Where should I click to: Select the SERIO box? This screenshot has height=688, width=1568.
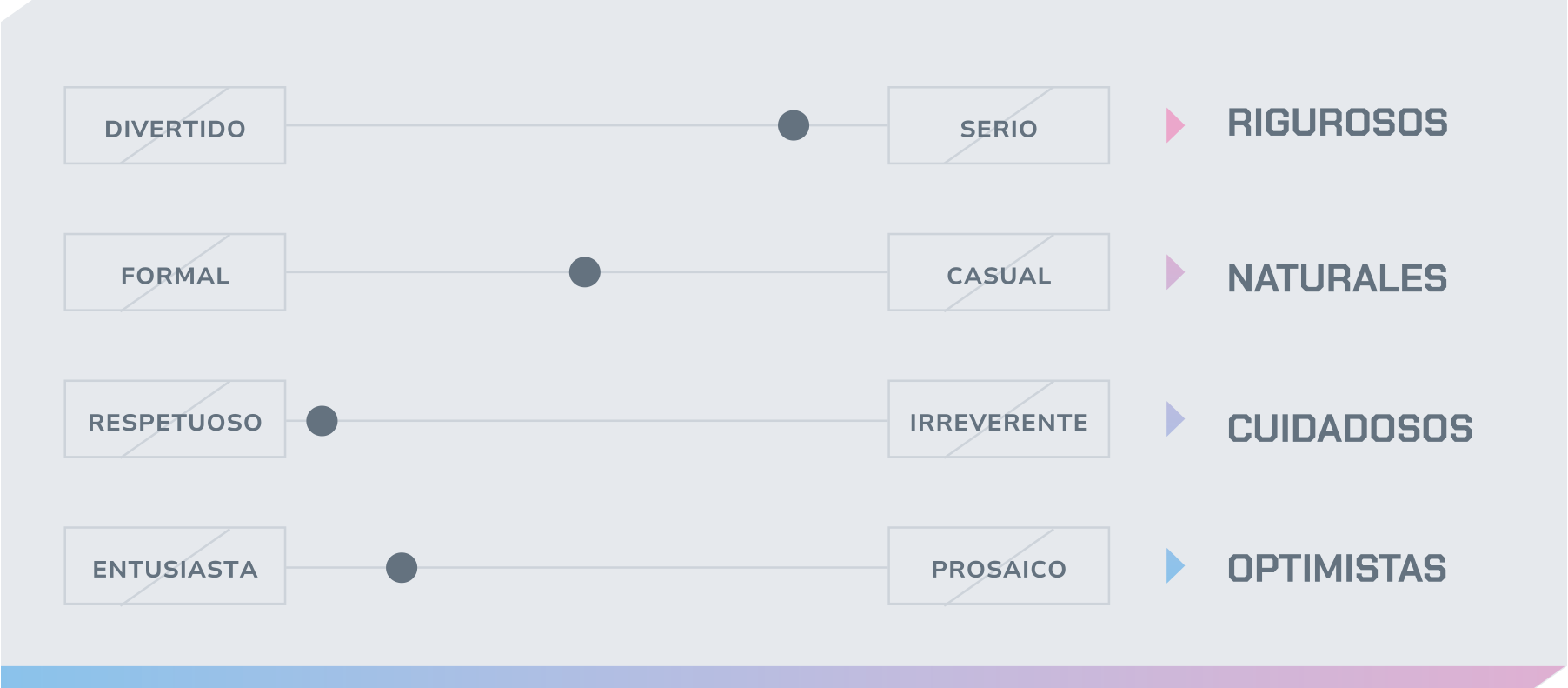[999, 125]
